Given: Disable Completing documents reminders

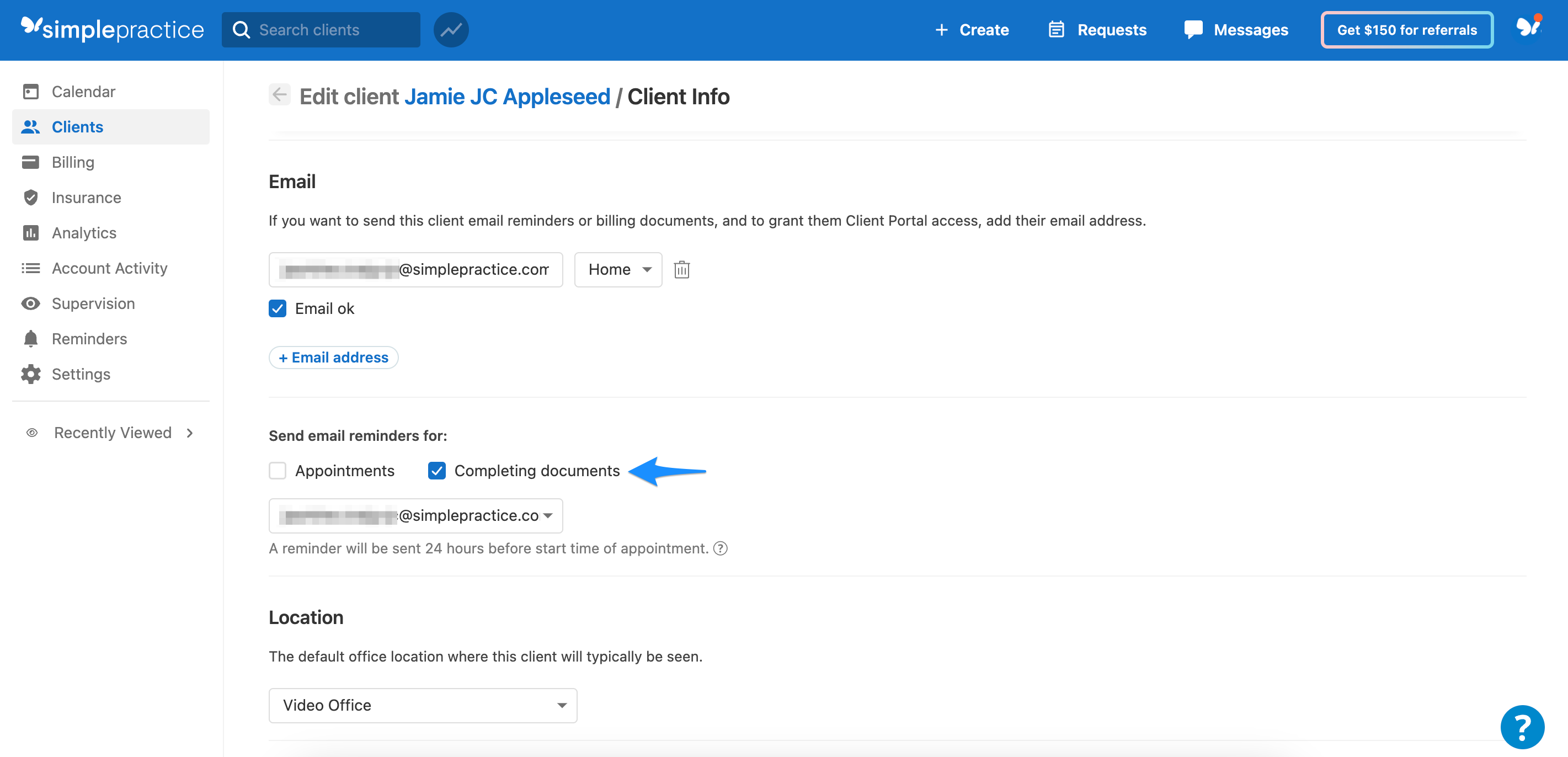Looking at the screenshot, I should (x=437, y=471).
